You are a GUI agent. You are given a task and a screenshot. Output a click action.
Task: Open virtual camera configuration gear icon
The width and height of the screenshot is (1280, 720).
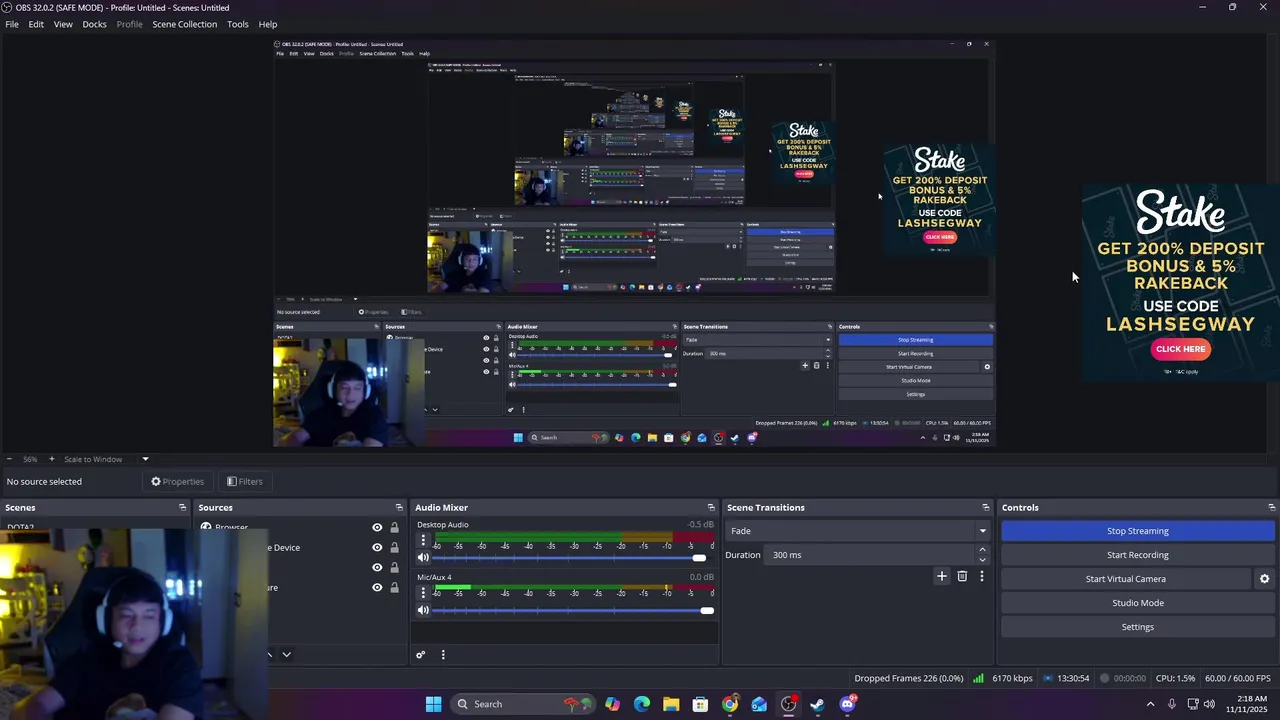point(1264,579)
